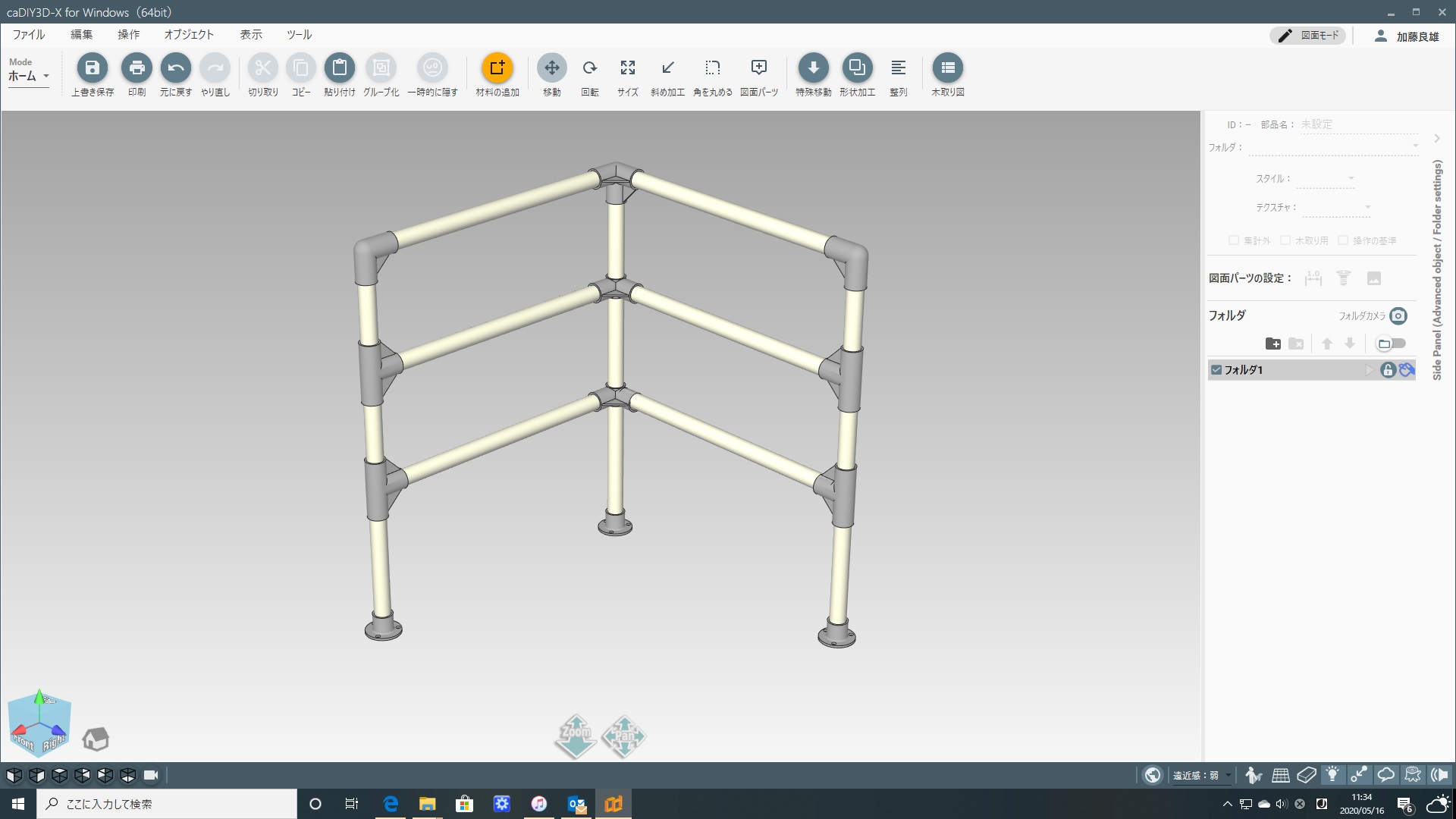Image resolution: width=1456 pixels, height=819 pixels.
Task: Toggle the folder display switch
Action: [1391, 344]
